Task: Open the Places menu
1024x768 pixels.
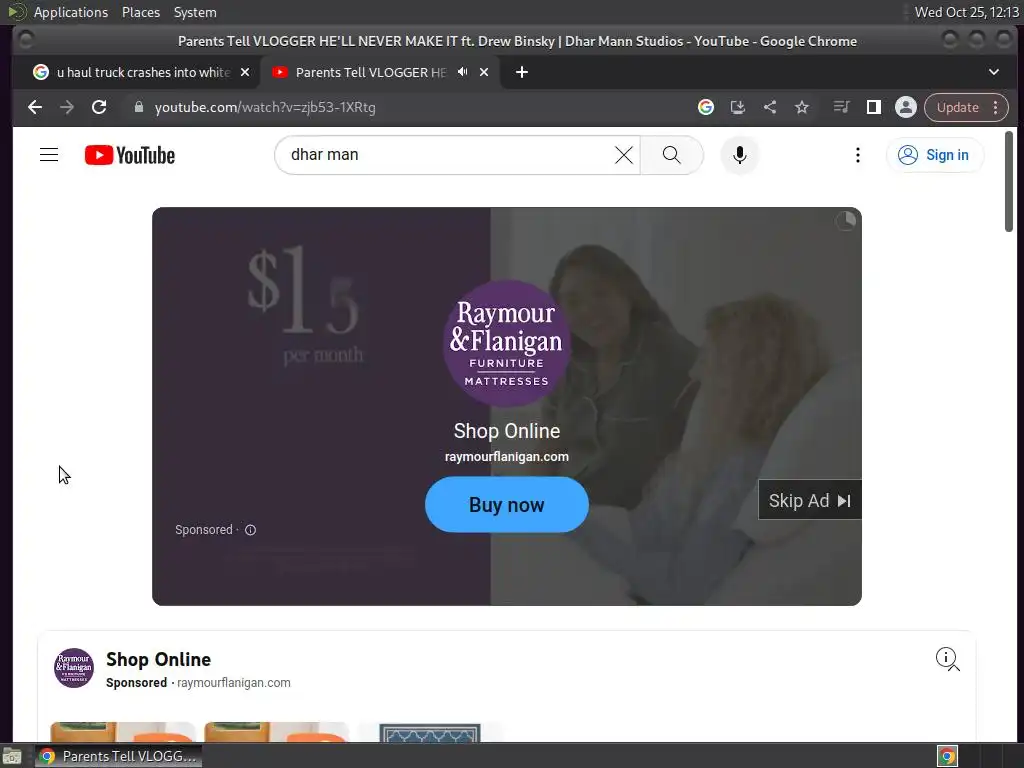Action: [x=140, y=12]
